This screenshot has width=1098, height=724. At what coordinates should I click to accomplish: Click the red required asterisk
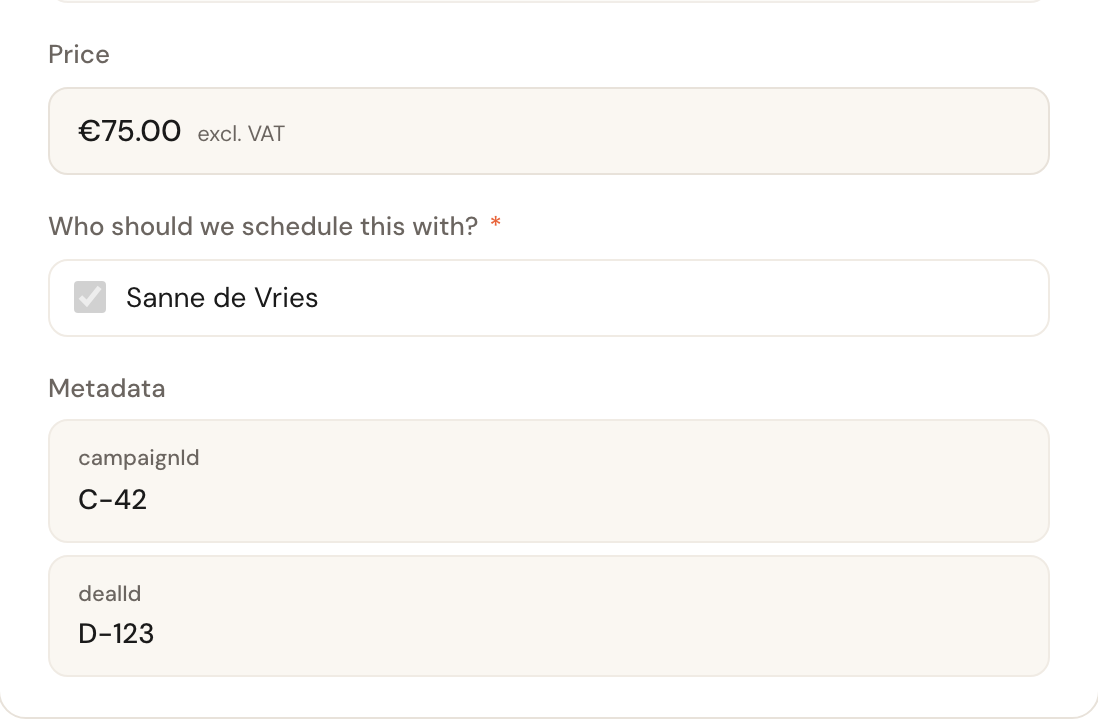(x=496, y=223)
